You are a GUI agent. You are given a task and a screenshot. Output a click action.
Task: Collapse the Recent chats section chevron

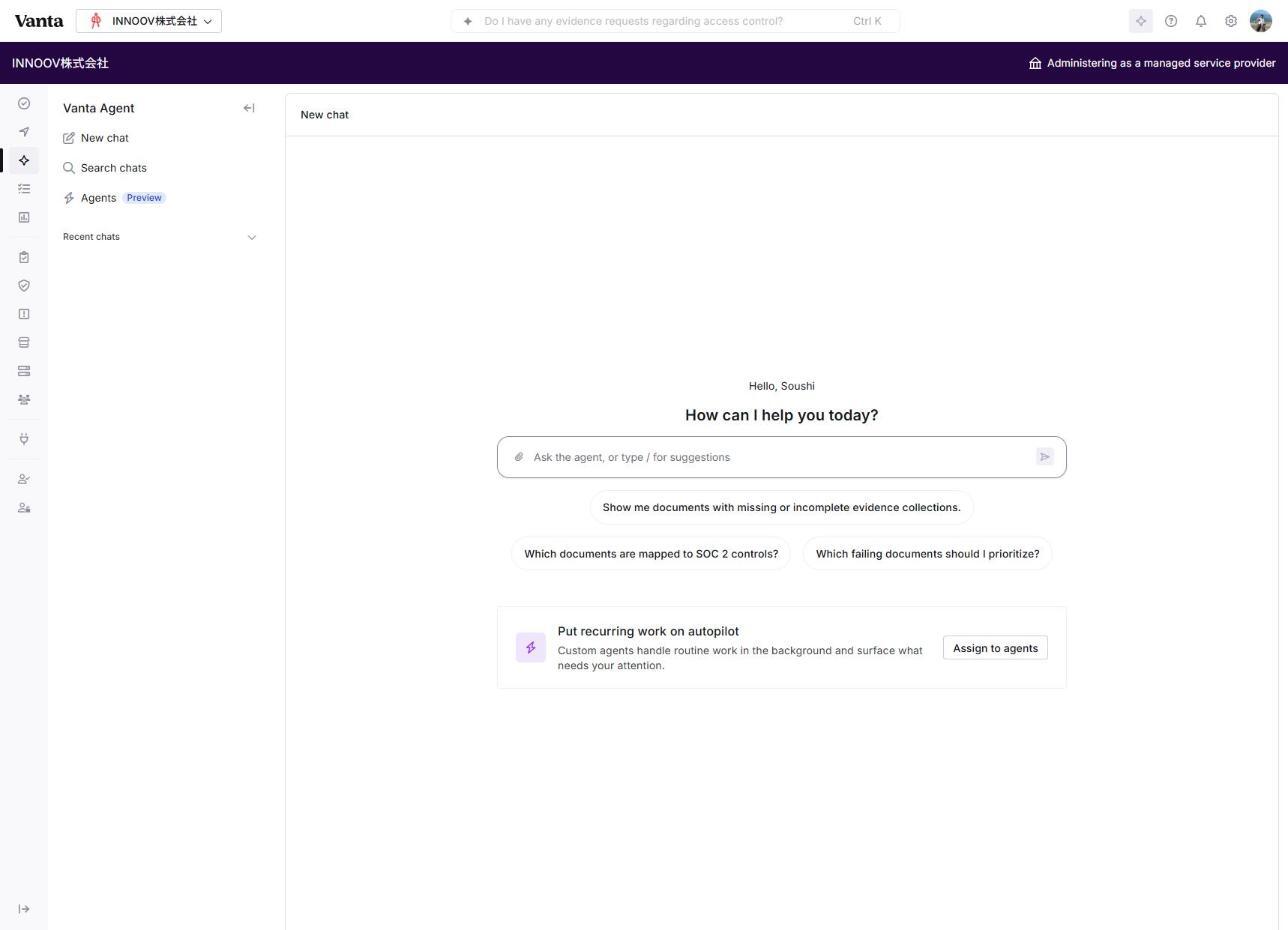pyautogui.click(x=252, y=237)
